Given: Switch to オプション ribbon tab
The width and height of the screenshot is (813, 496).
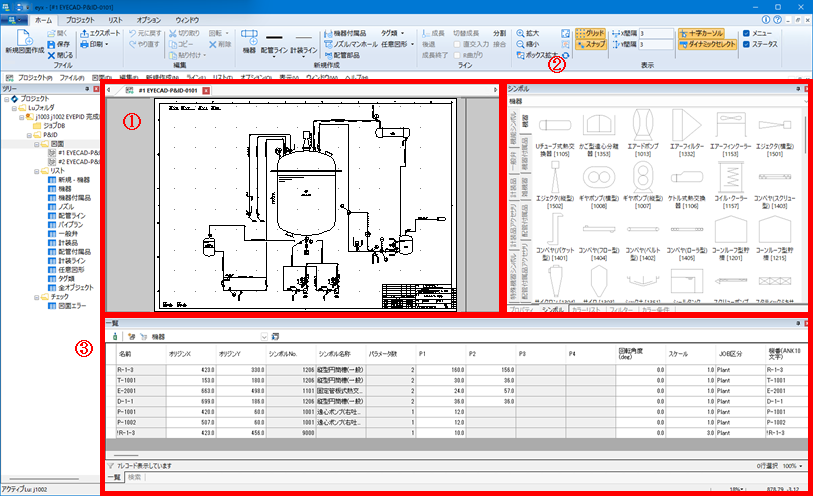Looking at the screenshot, I should [x=149, y=20].
